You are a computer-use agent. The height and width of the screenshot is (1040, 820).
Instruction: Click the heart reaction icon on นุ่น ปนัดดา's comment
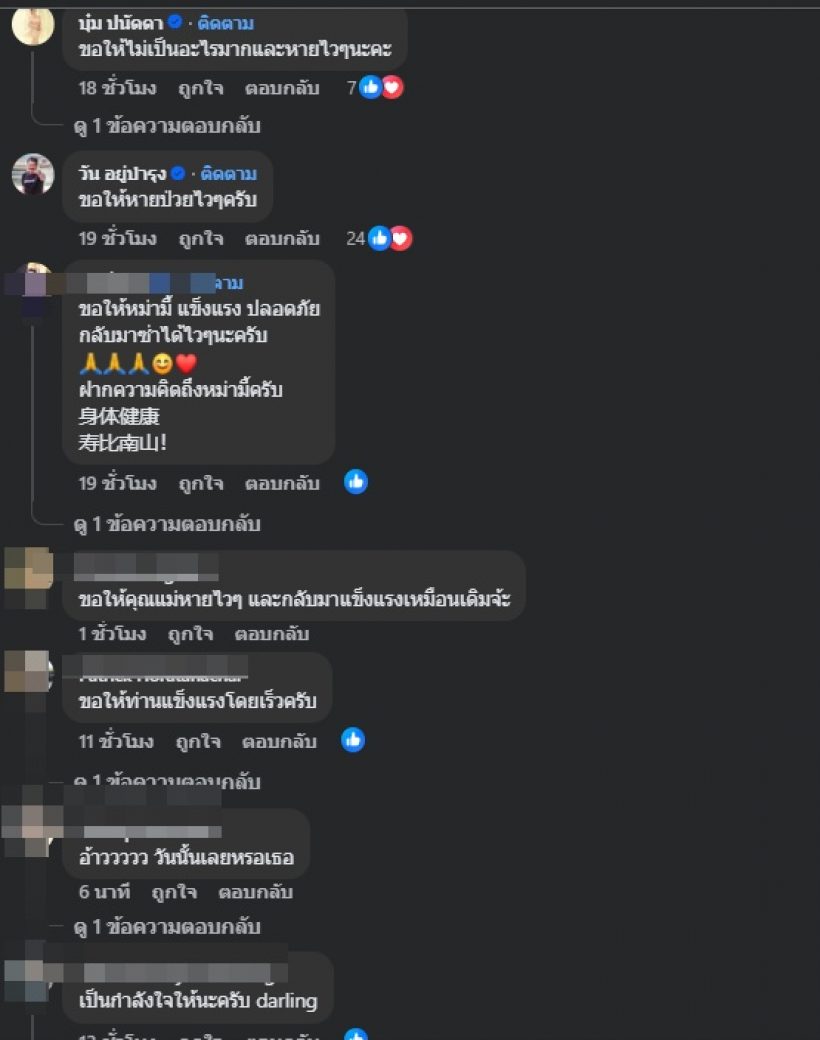(x=393, y=87)
